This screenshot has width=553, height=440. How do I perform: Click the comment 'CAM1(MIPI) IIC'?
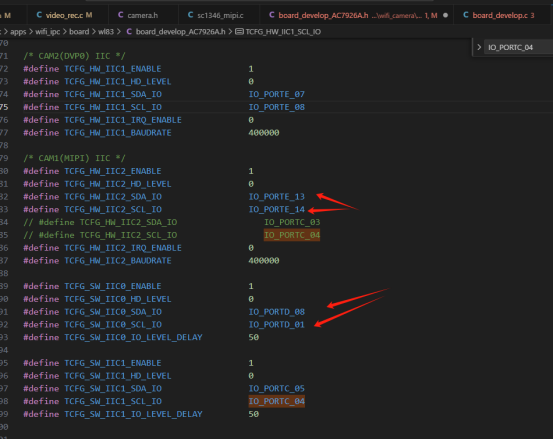[x=74, y=158]
